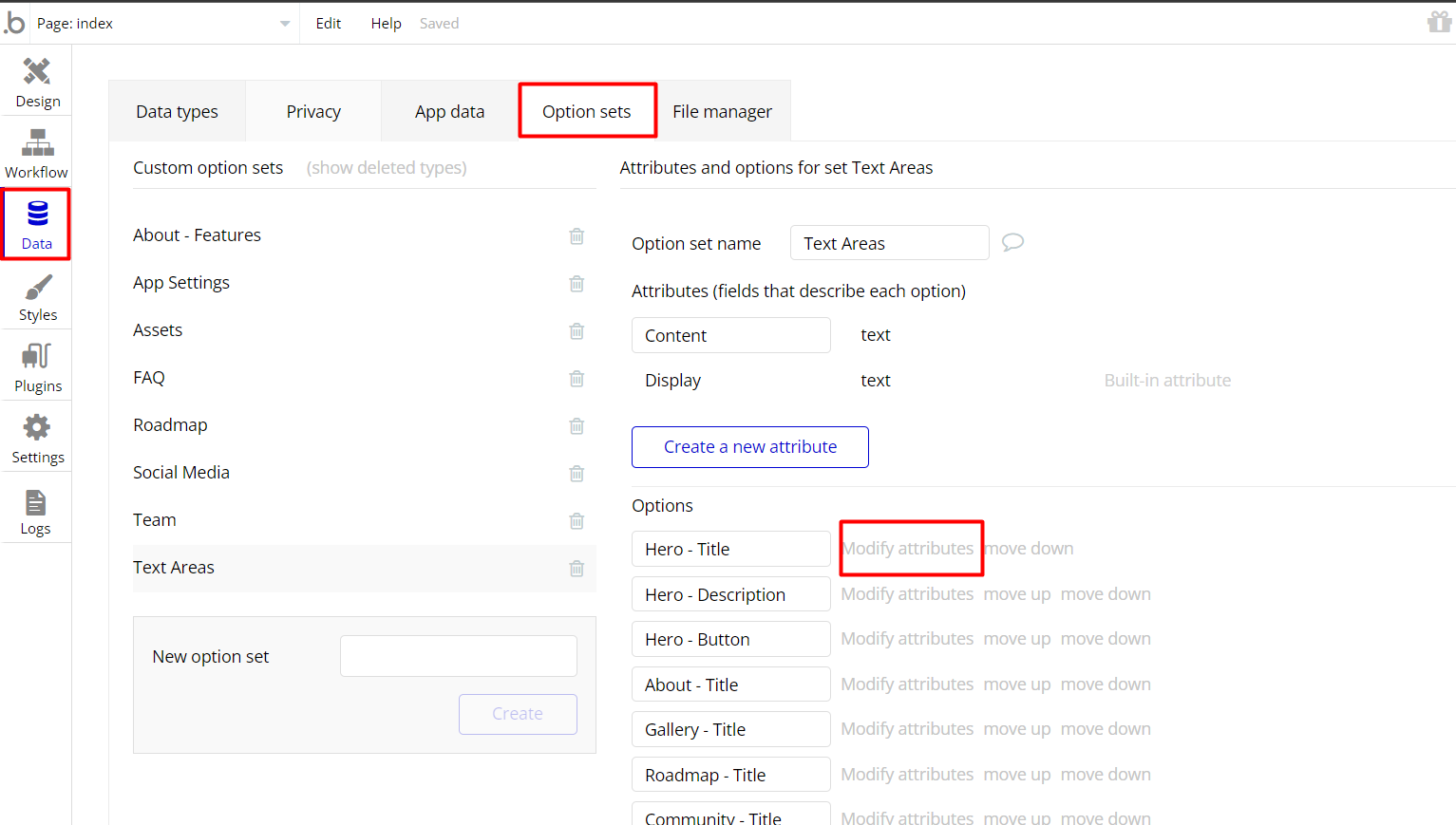Click Create a new attribute button
The width and height of the screenshot is (1456, 825).
[x=749, y=447]
